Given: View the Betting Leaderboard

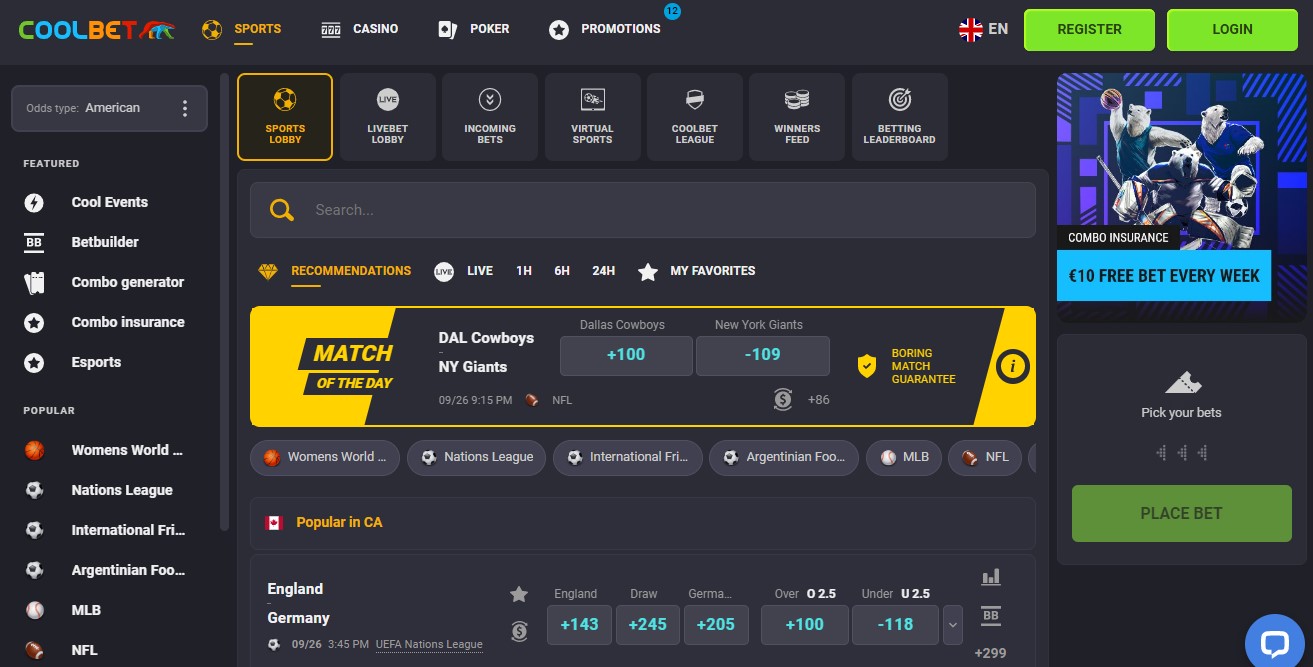Looking at the screenshot, I should point(899,116).
